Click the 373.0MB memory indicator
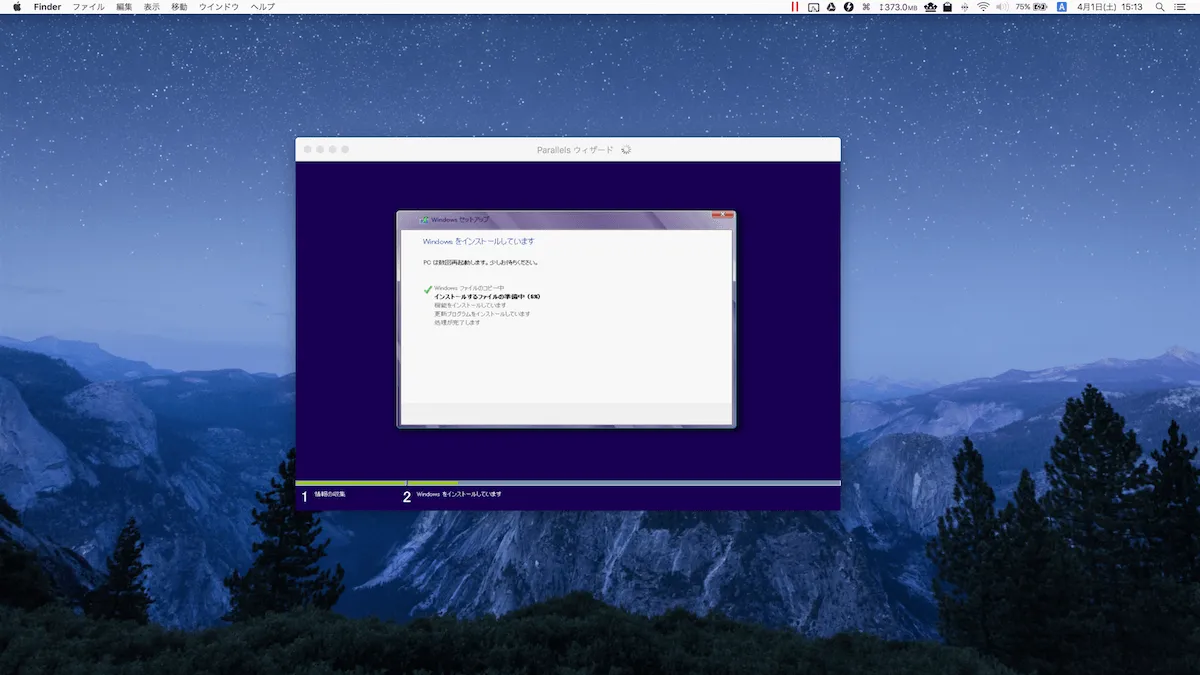This screenshot has width=1200, height=675. click(899, 7)
